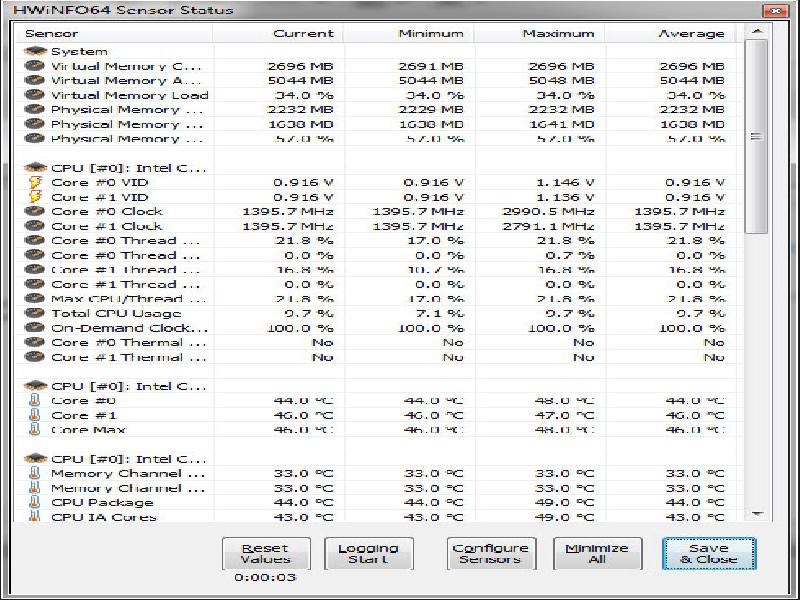Click the Core #0 Clock label
Screen dimensions: 800x600
tap(107, 211)
